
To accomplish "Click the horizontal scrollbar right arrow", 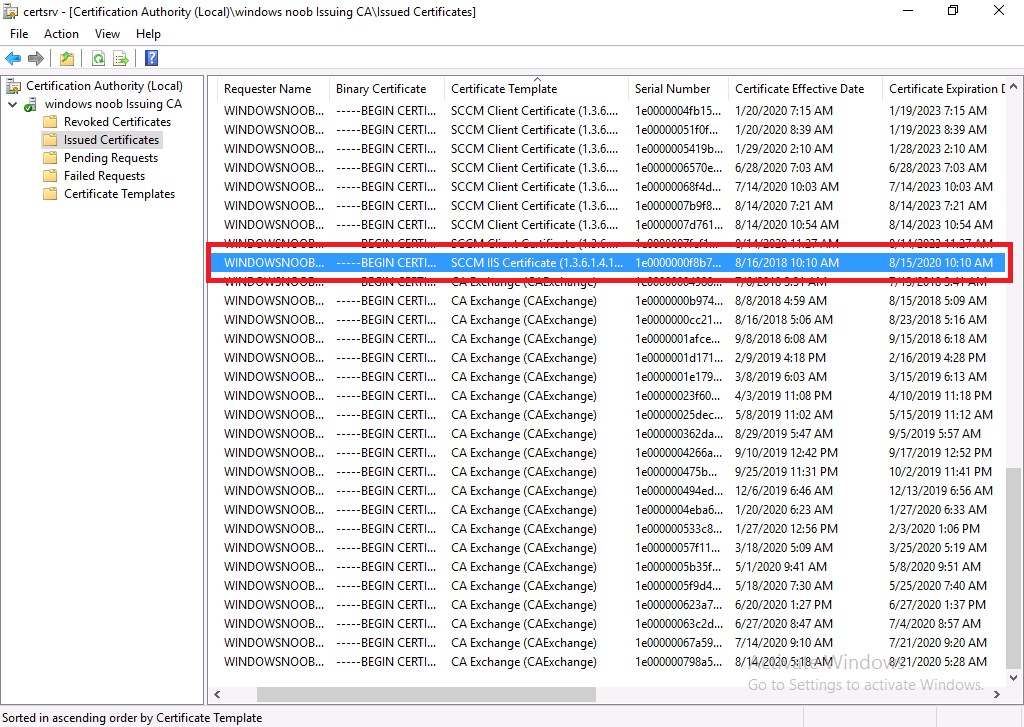I will (997, 694).
